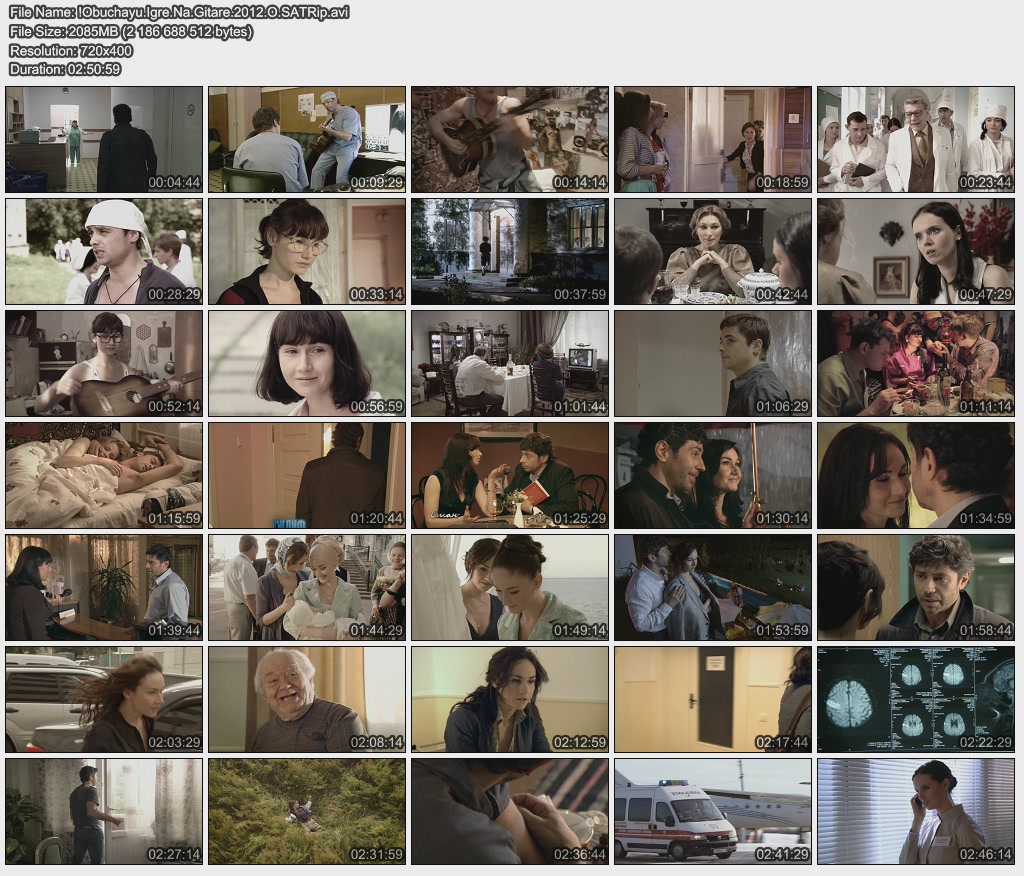Viewport: 1024px width, 876px height.
Task: Open the running woman frame at 02:03:29
Action: pos(104,700)
